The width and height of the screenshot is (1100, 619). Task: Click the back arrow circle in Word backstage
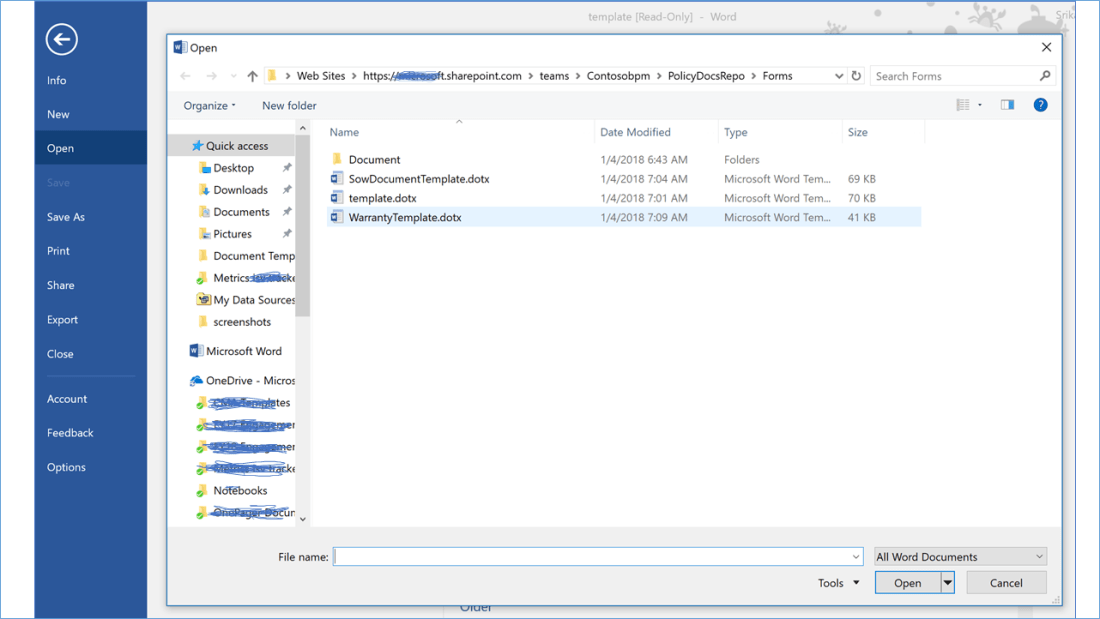(x=61, y=40)
